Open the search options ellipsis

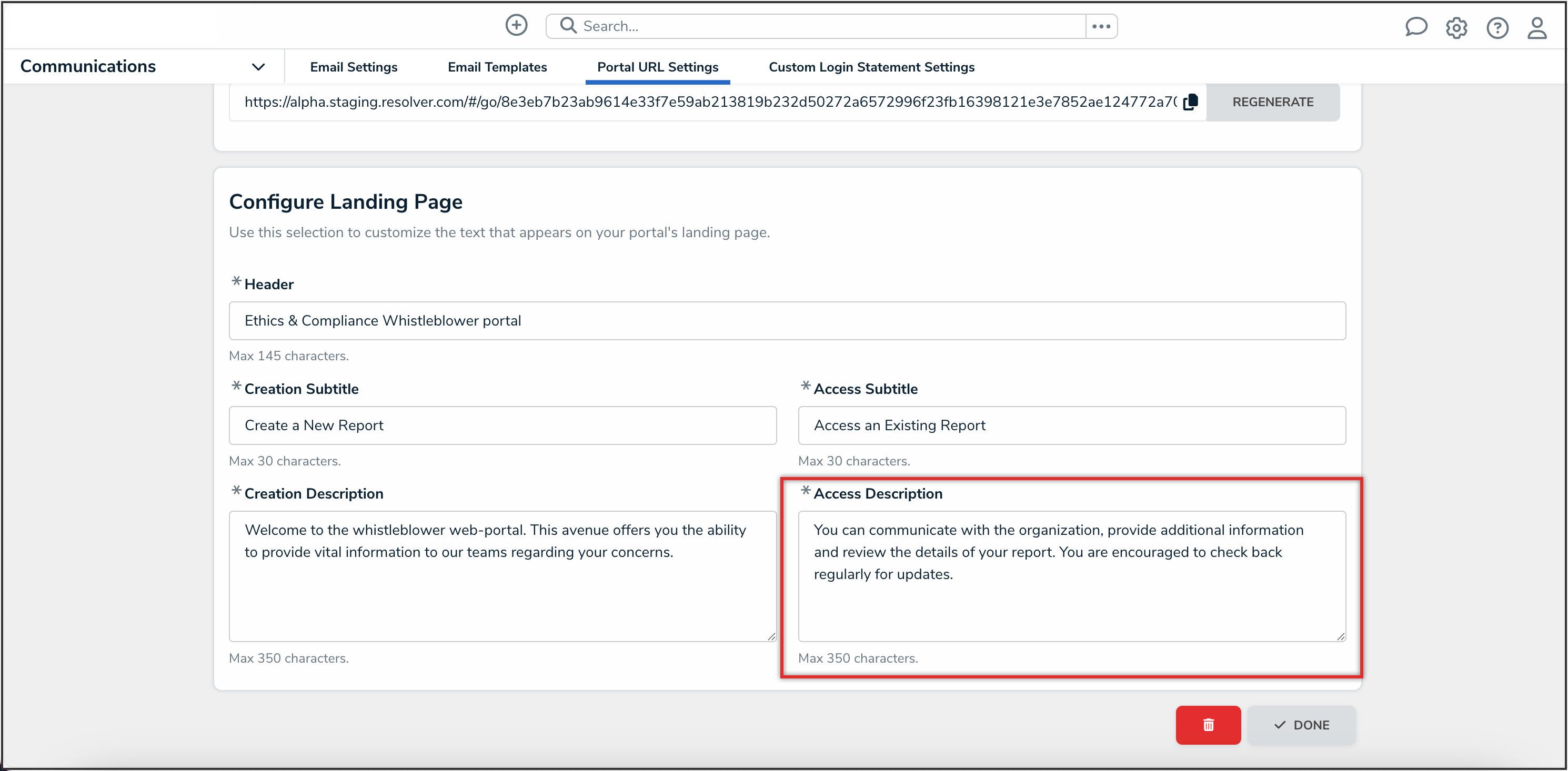point(1101,26)
